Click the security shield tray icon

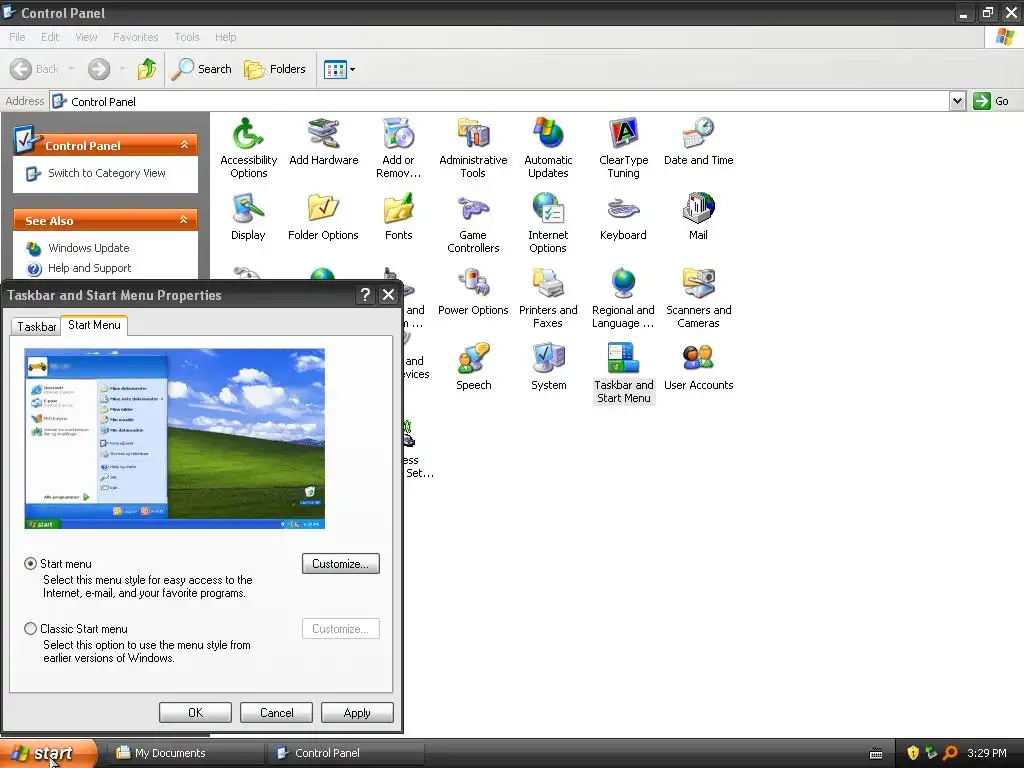pyautogui.click(x=913, y=753)
